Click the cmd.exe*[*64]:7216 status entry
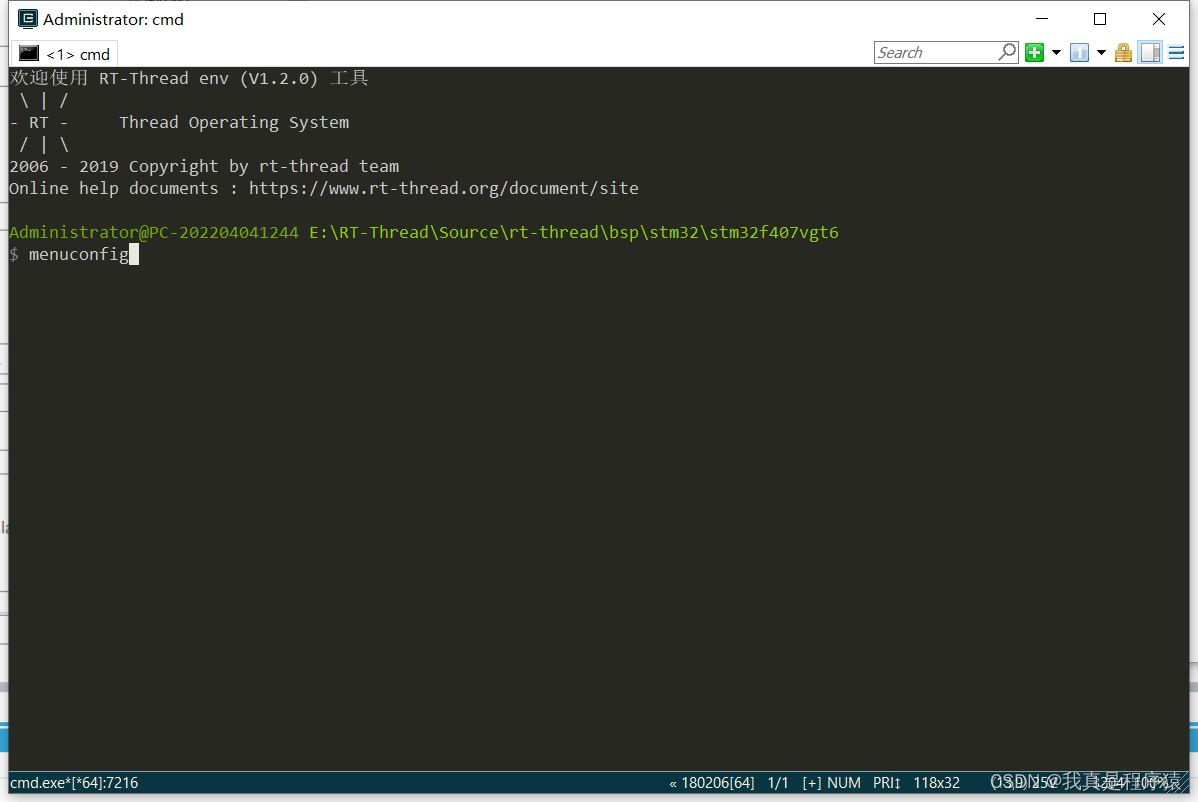Viewport: 1198px width, 802px height. tap(74, 783)
